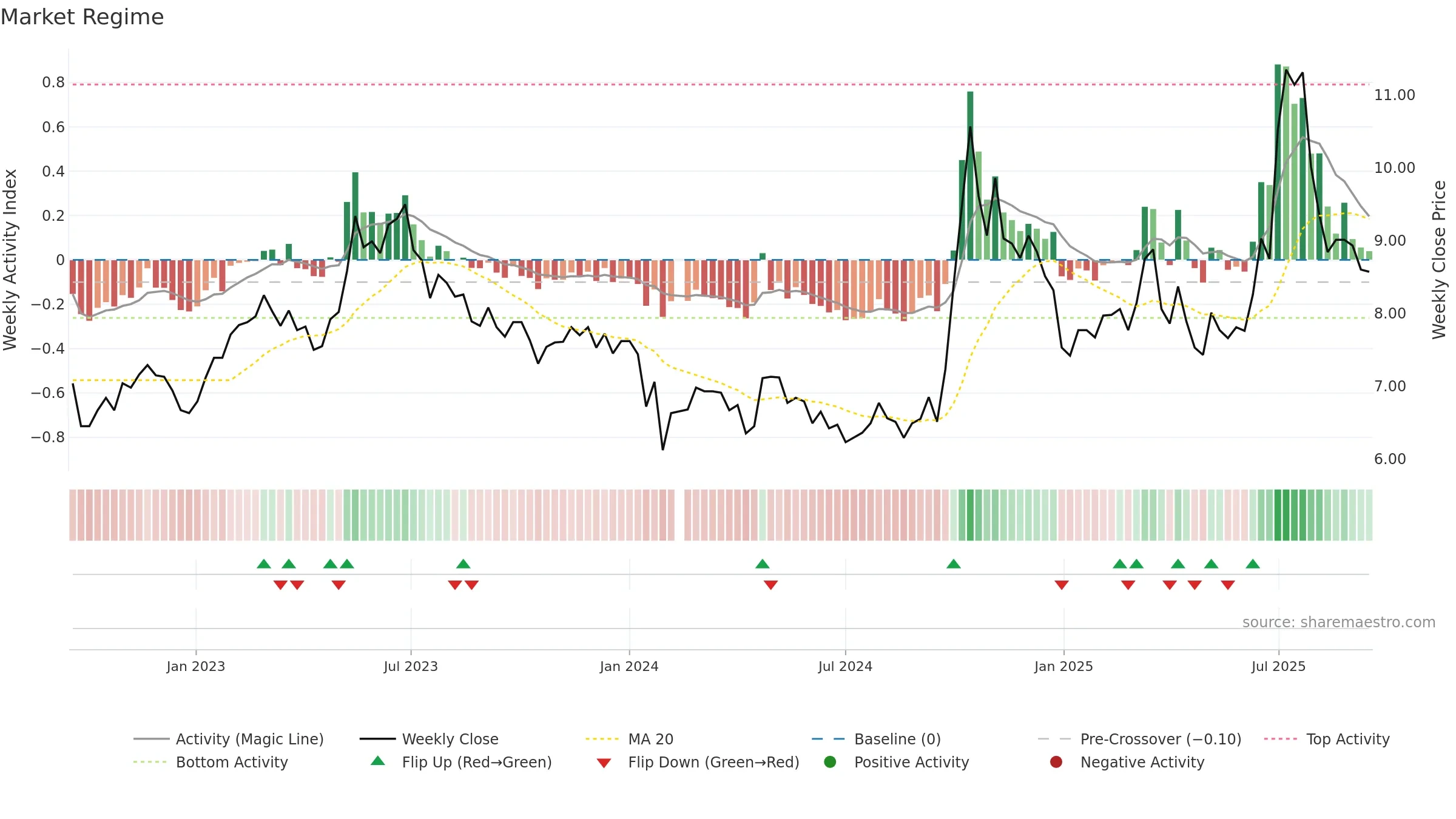Toggle the Baseline (0) legend entry

click(876, 739)
